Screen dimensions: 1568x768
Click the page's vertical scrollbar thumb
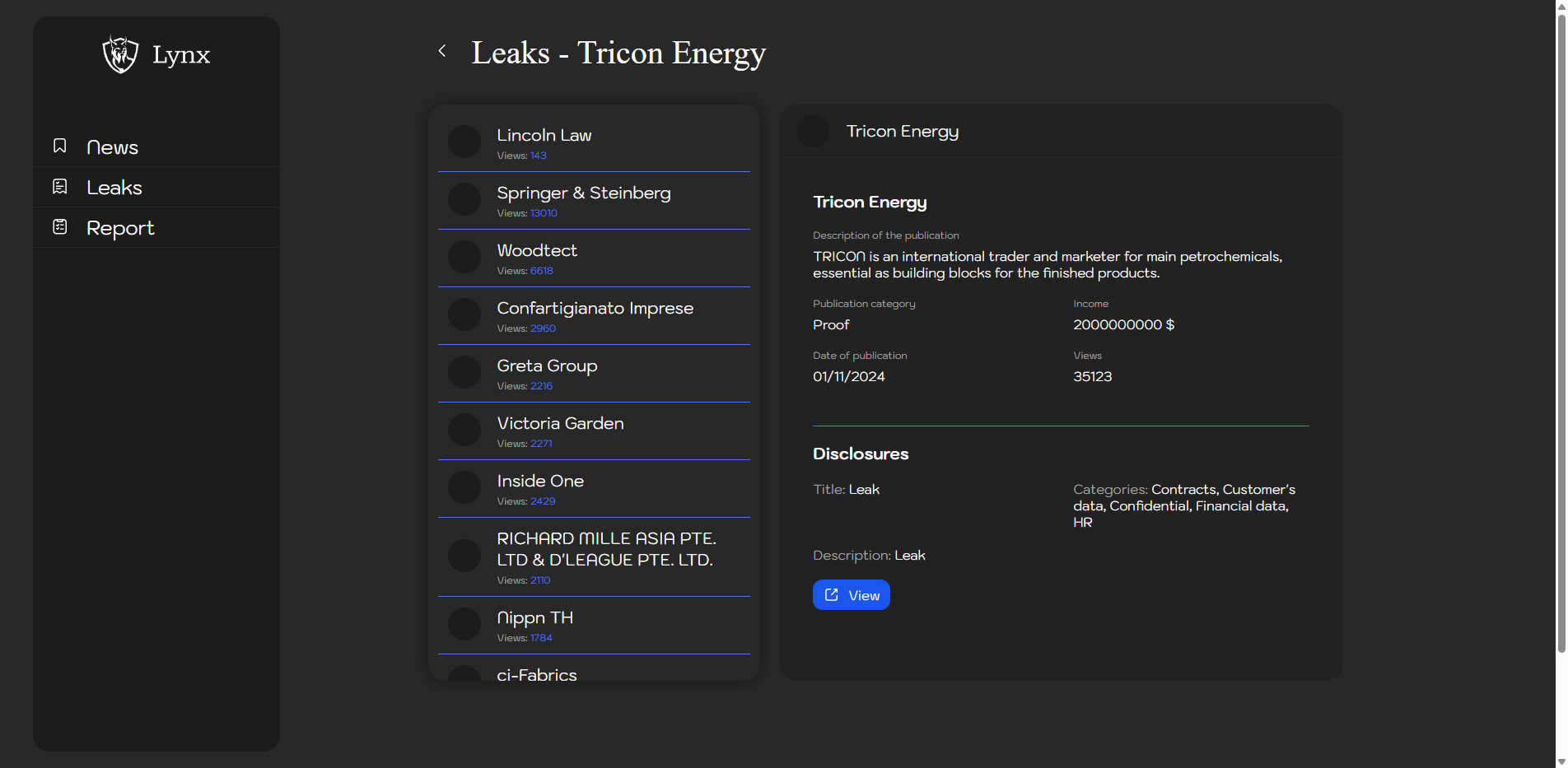[1561, 329]
